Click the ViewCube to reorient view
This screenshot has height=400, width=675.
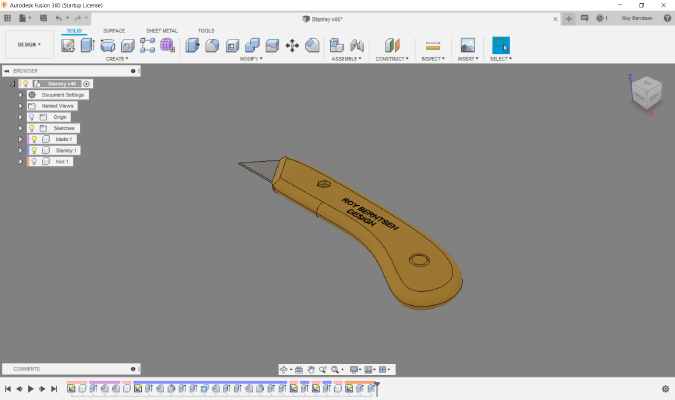click(646, 93)
